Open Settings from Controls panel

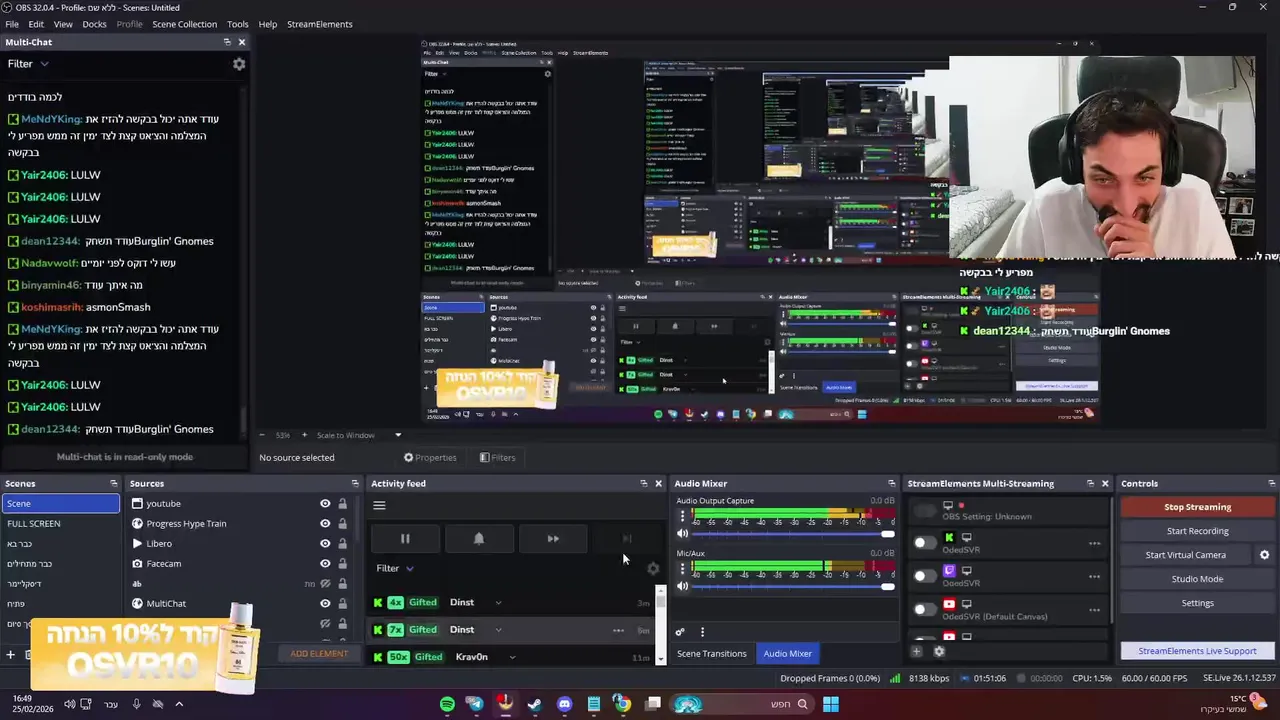pos(1197,603)
